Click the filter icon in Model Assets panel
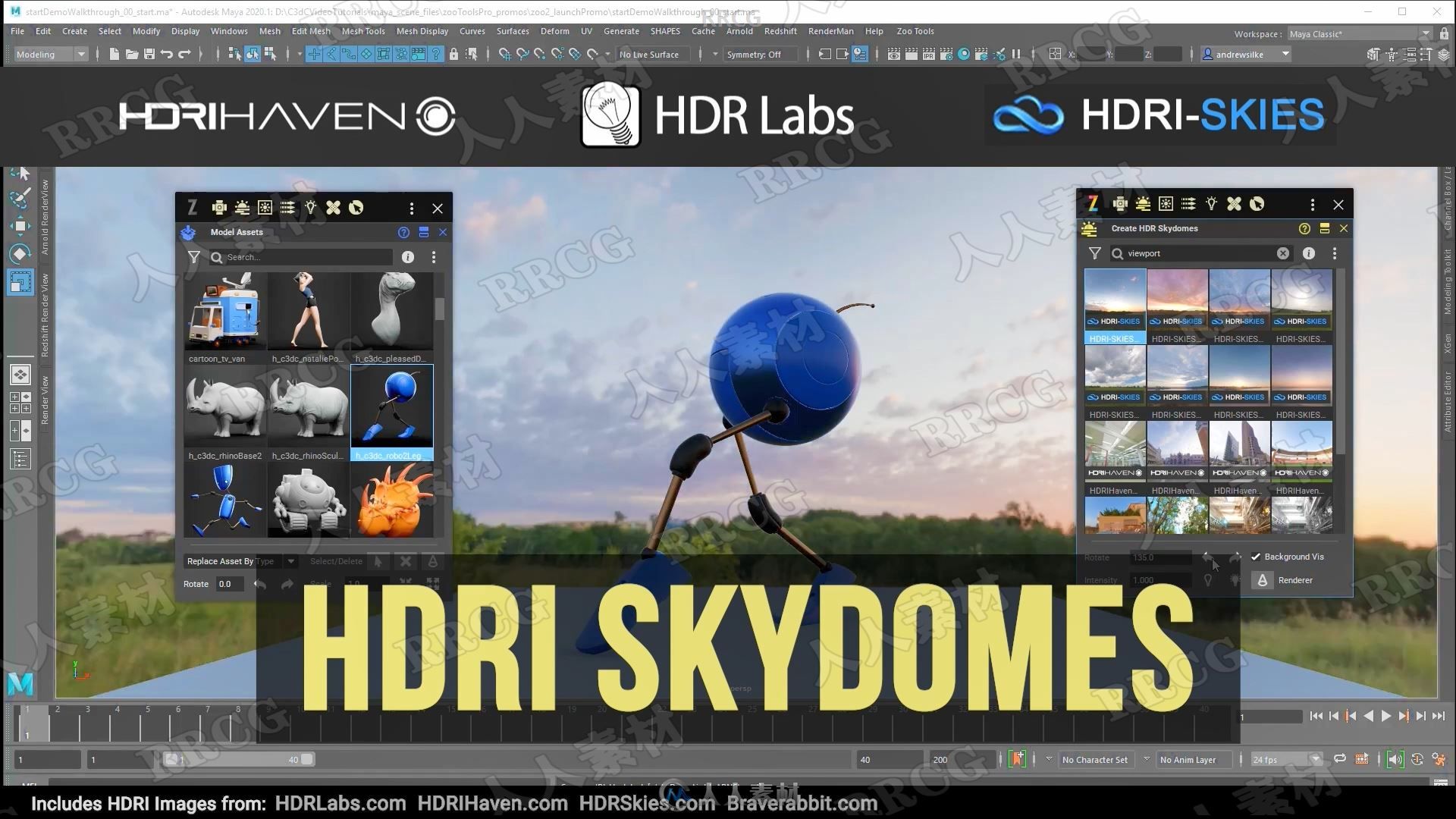 (x=193, y=257)
